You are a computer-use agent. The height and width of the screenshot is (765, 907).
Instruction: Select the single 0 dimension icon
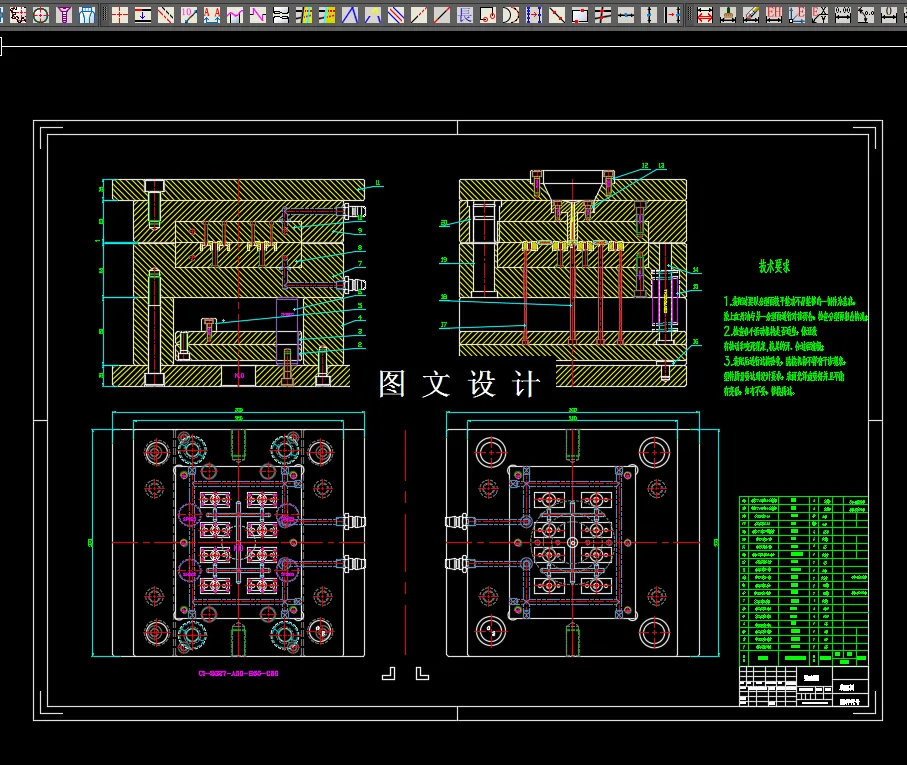(x=888, y=14)
